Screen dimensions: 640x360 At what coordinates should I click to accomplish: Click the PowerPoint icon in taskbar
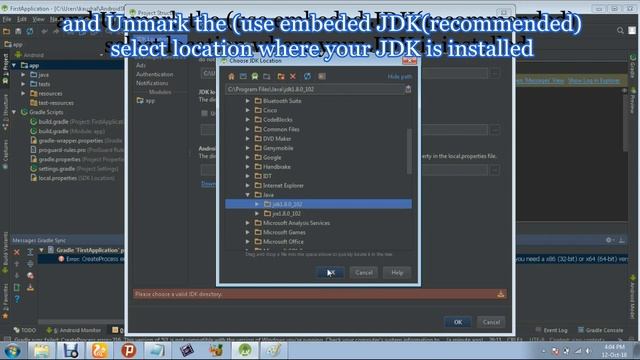tap(129, 351)
